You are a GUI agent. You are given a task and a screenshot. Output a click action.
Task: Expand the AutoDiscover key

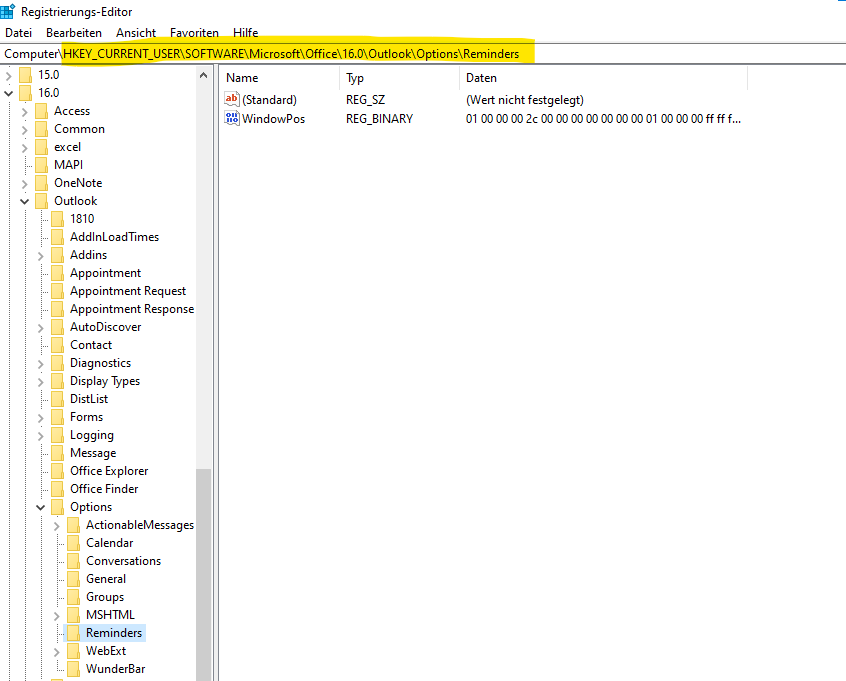tap(40, 328)
